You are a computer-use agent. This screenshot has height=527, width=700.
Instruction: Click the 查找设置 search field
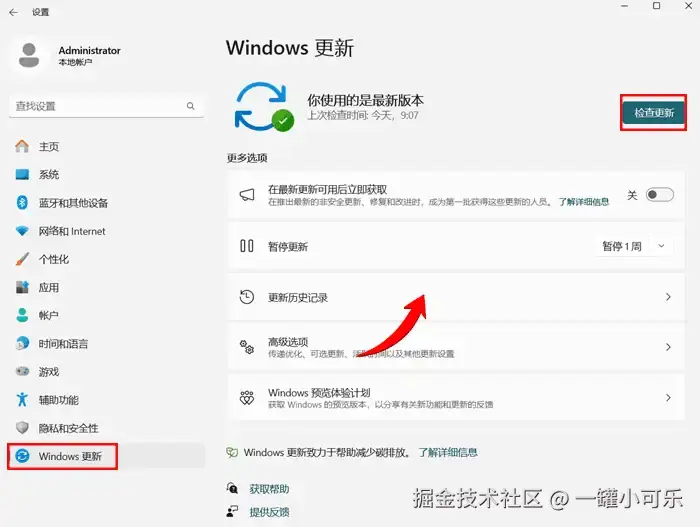point(106,106)
